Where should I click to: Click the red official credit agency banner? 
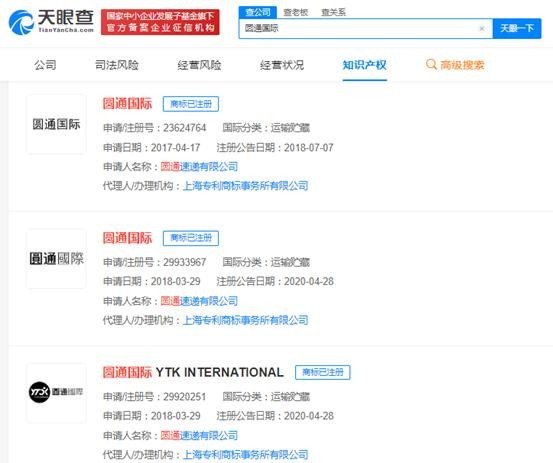pos(160,22)
